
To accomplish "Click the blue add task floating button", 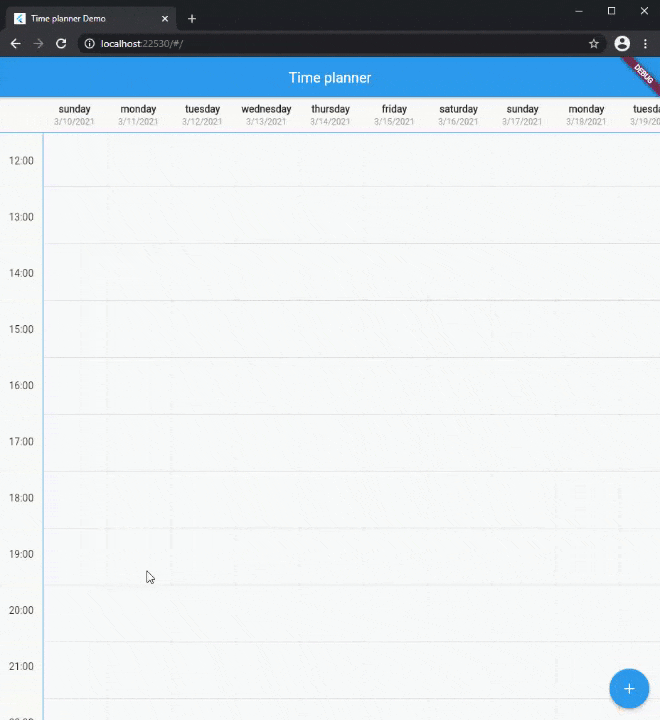I will coord(629,688).
